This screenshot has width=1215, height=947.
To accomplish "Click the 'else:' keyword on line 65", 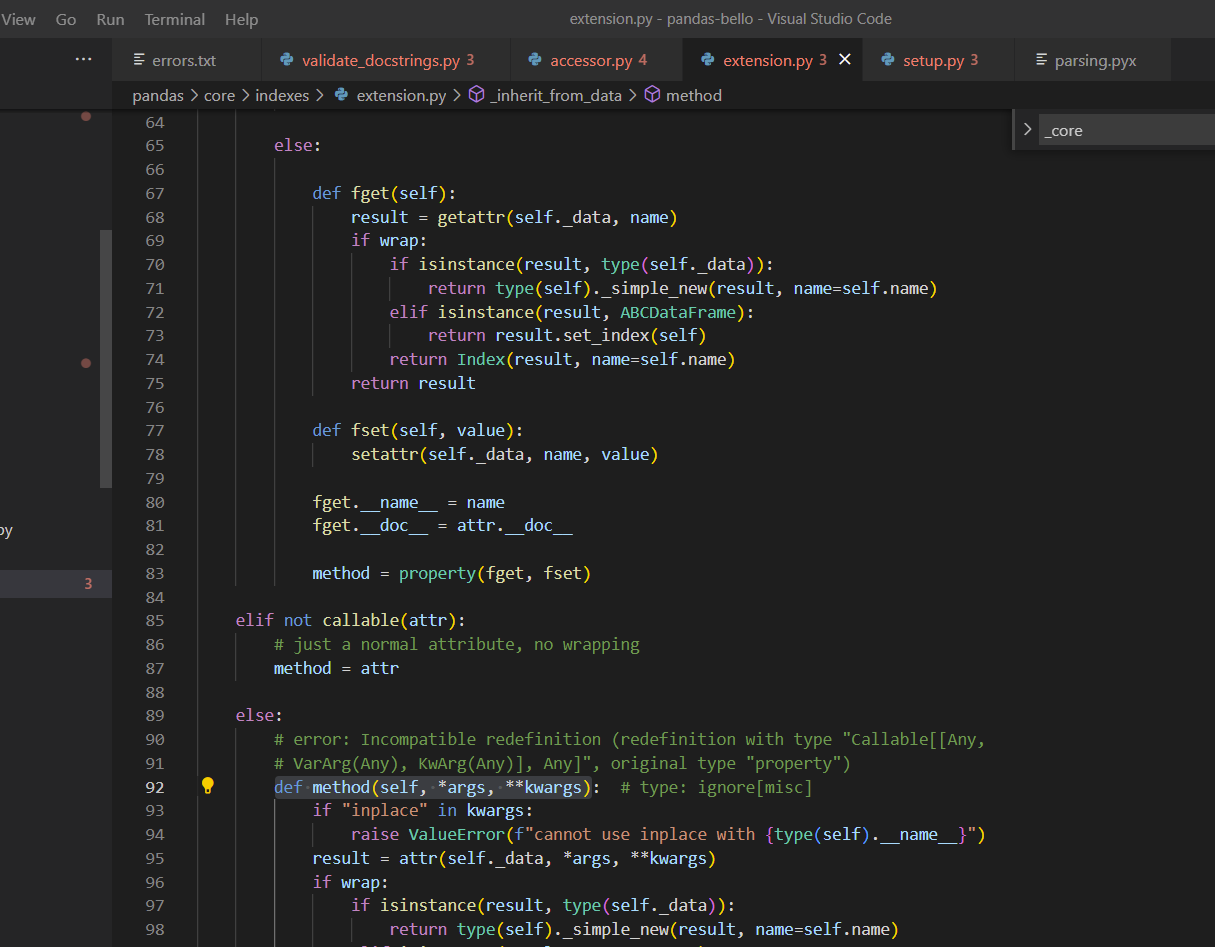I will [297, 145].
